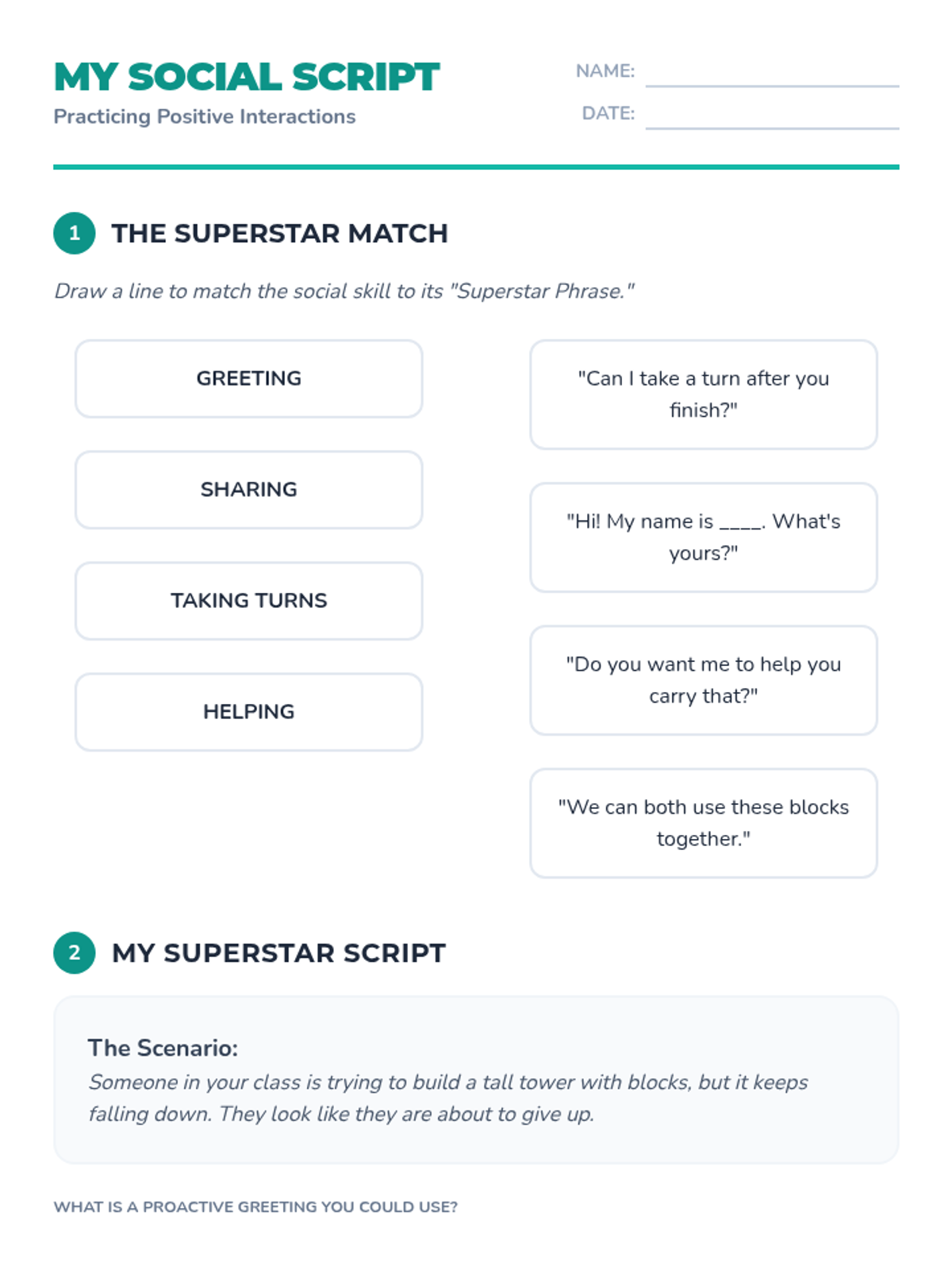
Task: Select the GREETING skill box
Action: (x=249, y=379)
